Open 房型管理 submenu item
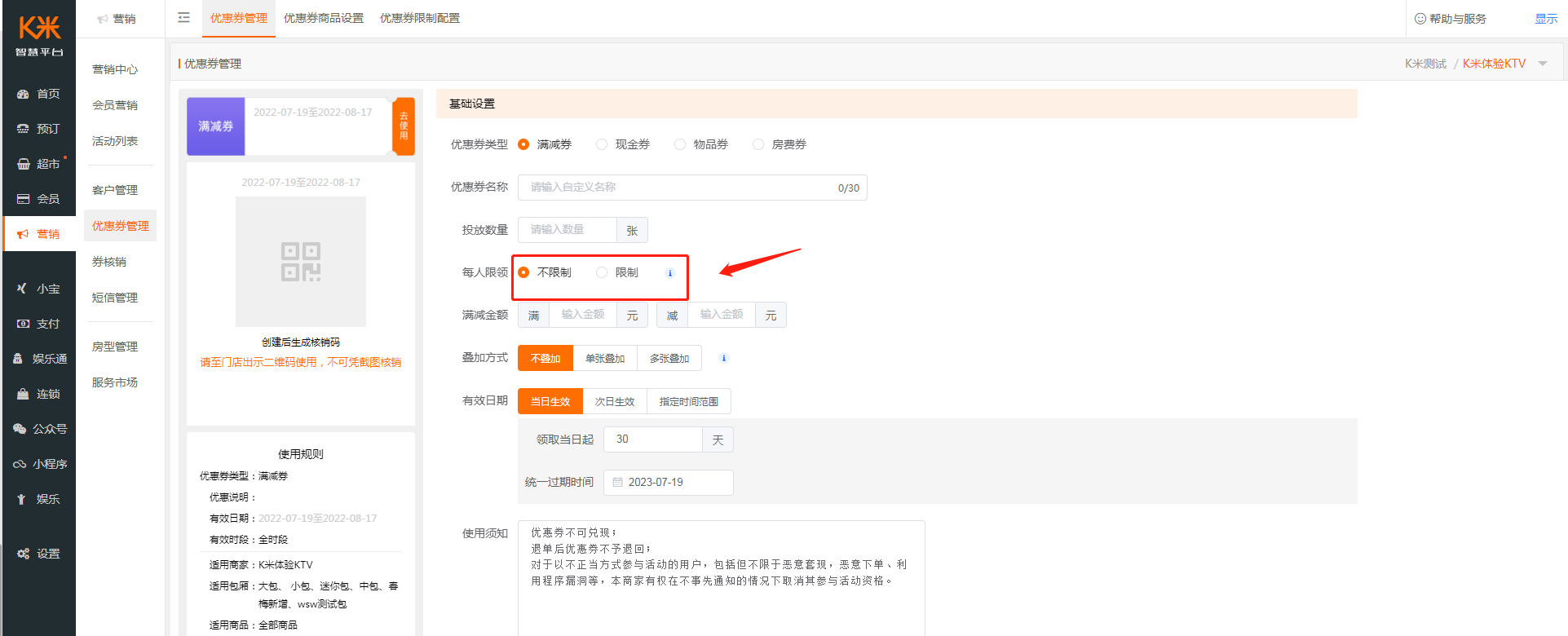The width and height of the screenshot is (1568, 636). (x=115, y=347)
